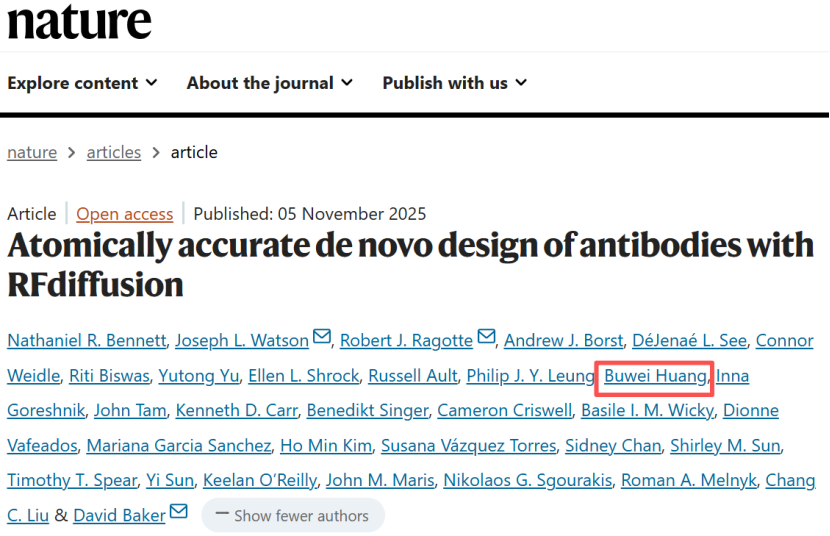Open the About the journal dropdown
The image size is (830, 536).
pyautogui.click(x=269, y=83)
